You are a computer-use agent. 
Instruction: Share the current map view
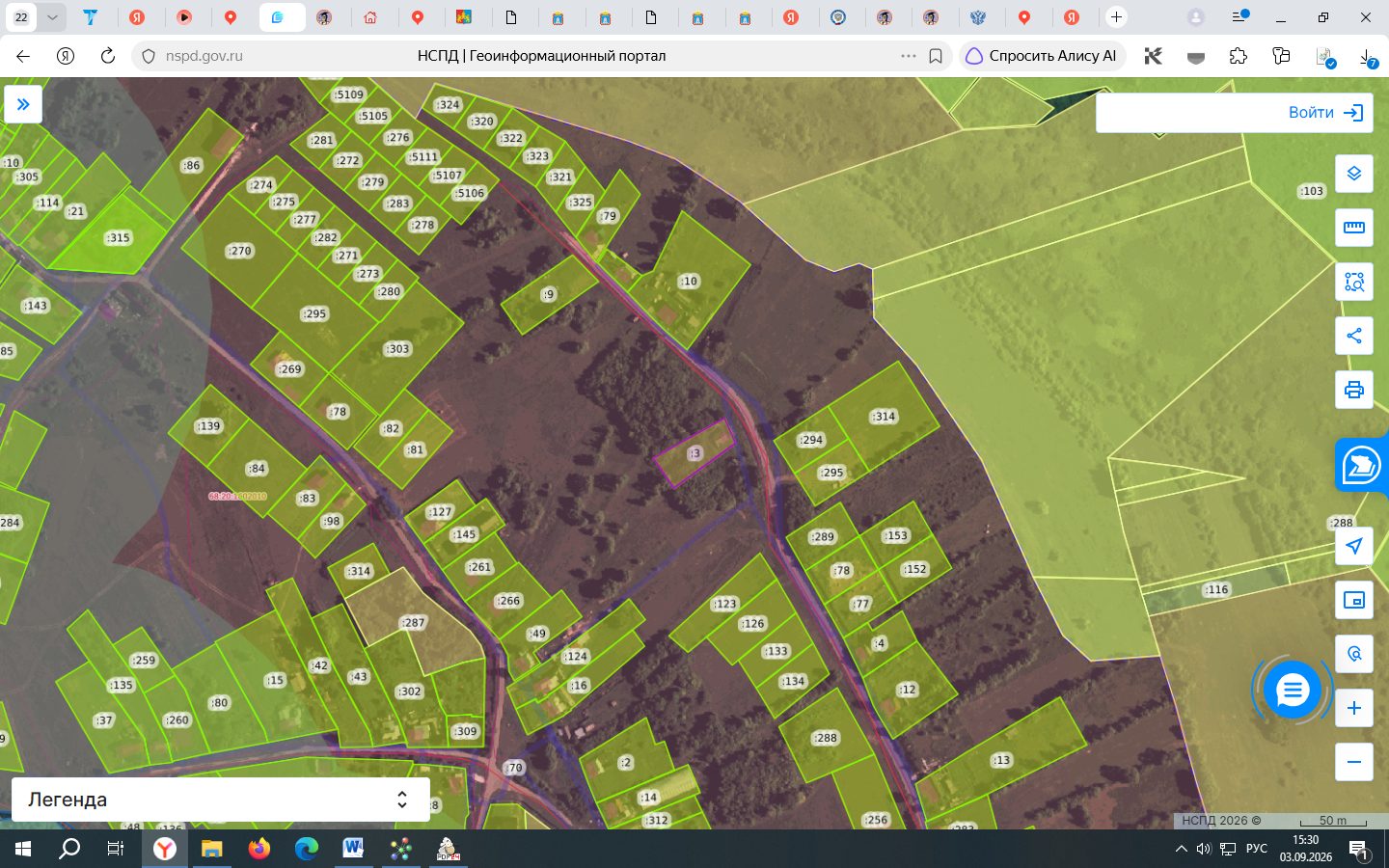pos(1354,336)
